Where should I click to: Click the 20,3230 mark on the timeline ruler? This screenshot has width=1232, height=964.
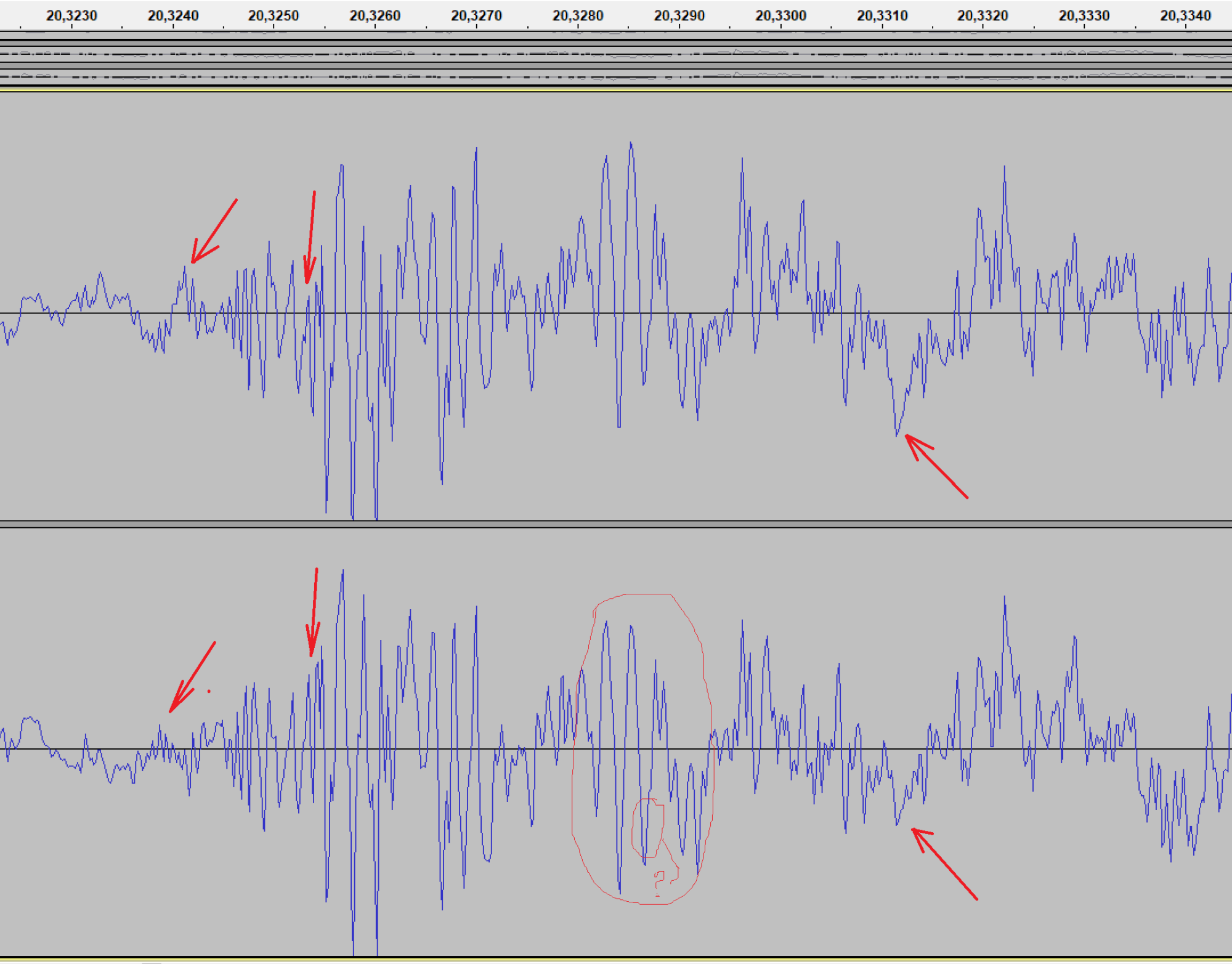[x=71, y=15]
